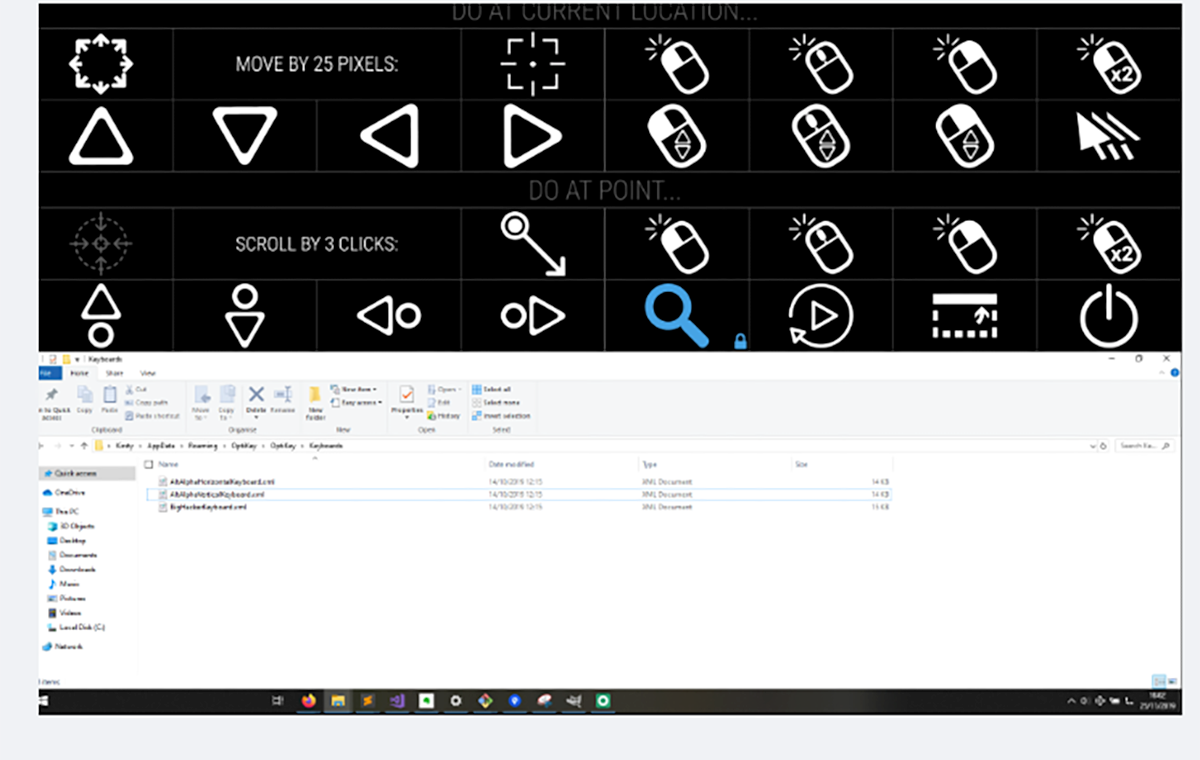1200x760 pixels.
Task: Move cursor left with the left triangle
Action: tap(389, 136)
